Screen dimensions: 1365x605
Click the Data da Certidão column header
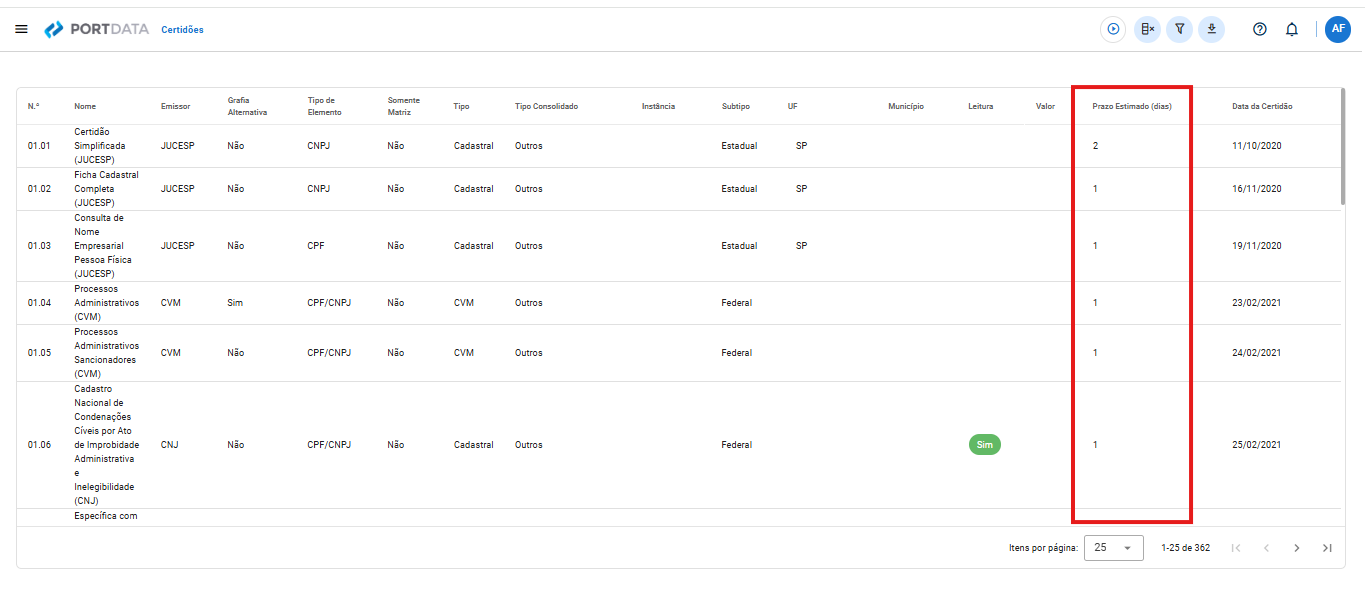pos(1262,106)
